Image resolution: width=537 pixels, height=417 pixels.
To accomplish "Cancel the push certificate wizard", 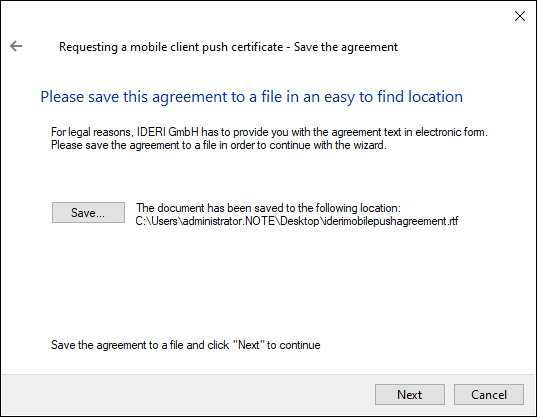I will tap(489, 394).
